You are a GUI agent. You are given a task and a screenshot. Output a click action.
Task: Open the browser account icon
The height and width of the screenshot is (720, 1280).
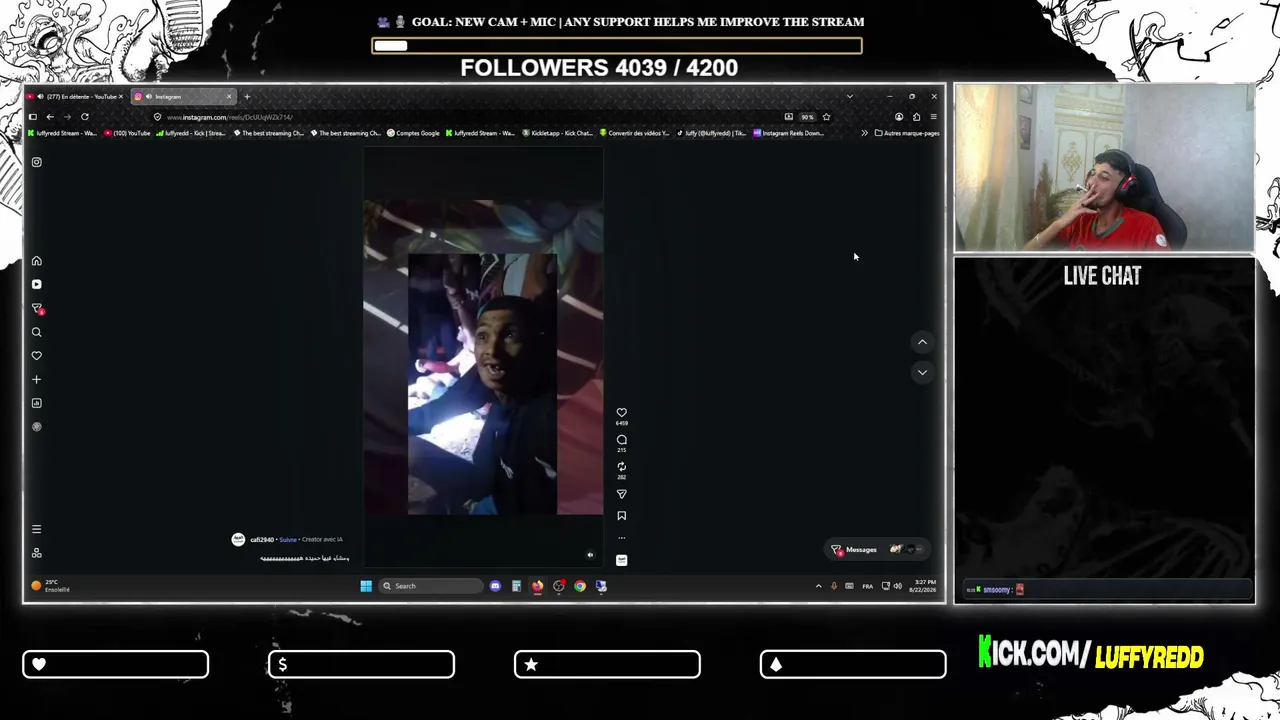[899, 117]
